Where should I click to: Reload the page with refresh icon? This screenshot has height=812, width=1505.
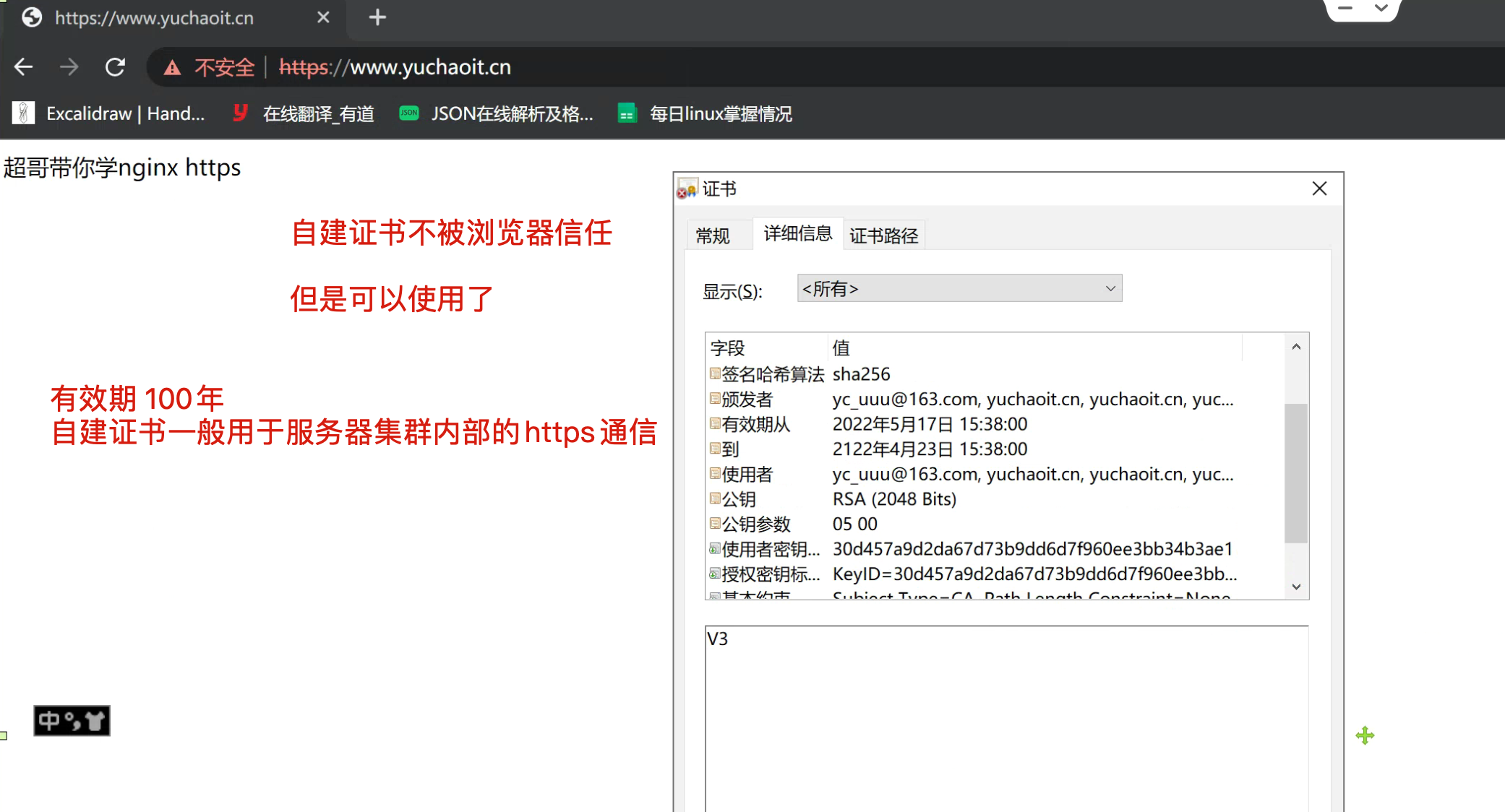click(115, 67)
